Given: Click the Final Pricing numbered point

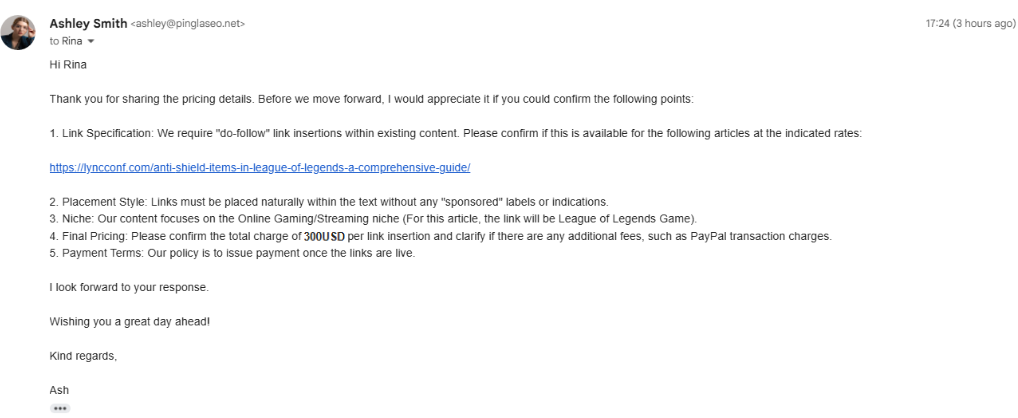Looking at the screenshot, I should (x=441, y=236).
